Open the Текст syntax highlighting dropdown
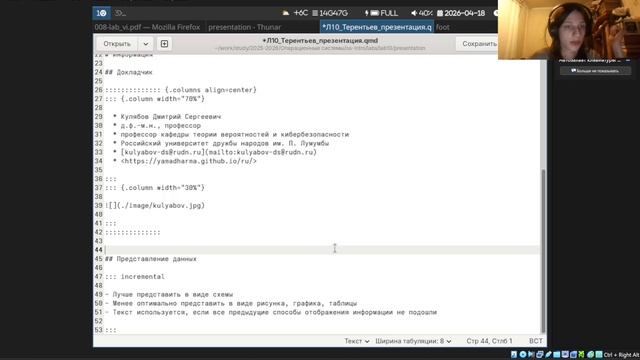This screenshot has width=640, height=360. click(x=357, y=341)
